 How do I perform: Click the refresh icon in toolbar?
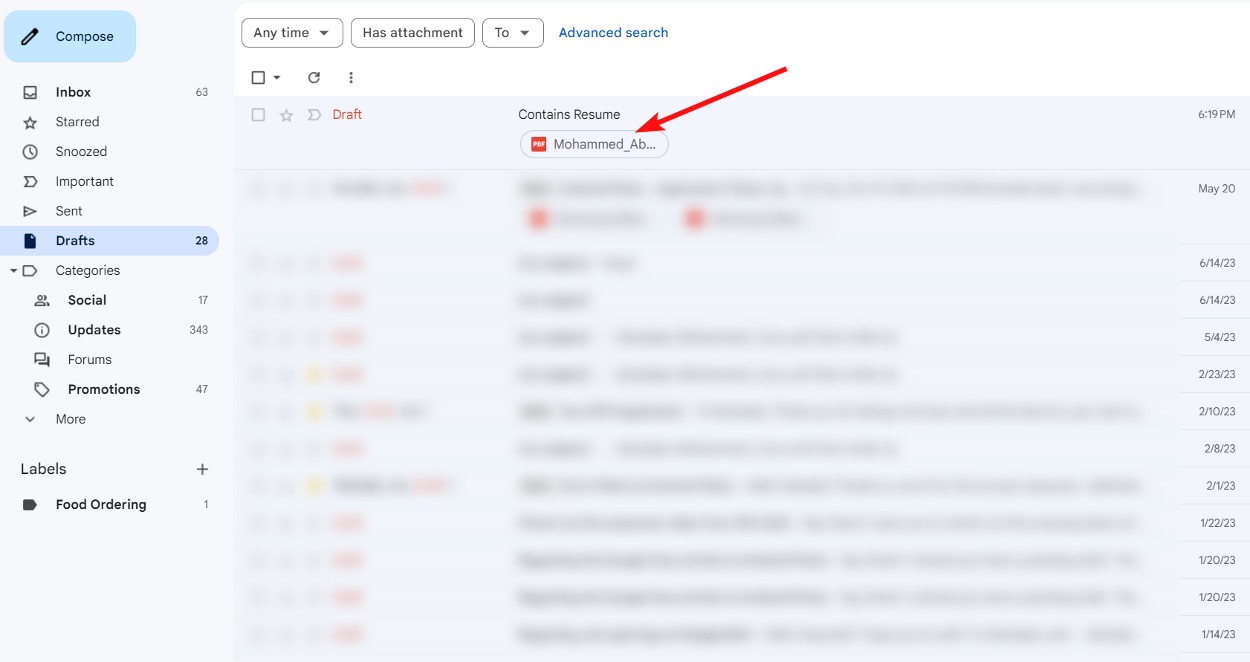(314, 78)
